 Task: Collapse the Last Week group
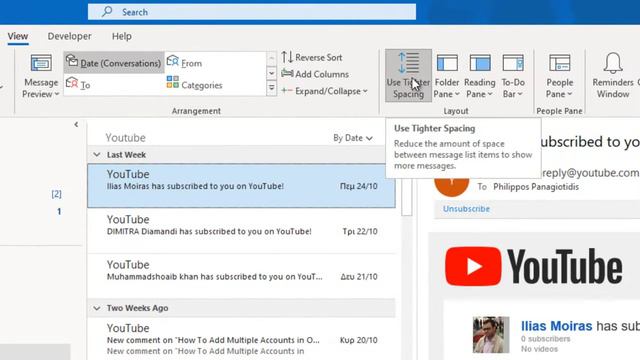pos(97,155)
